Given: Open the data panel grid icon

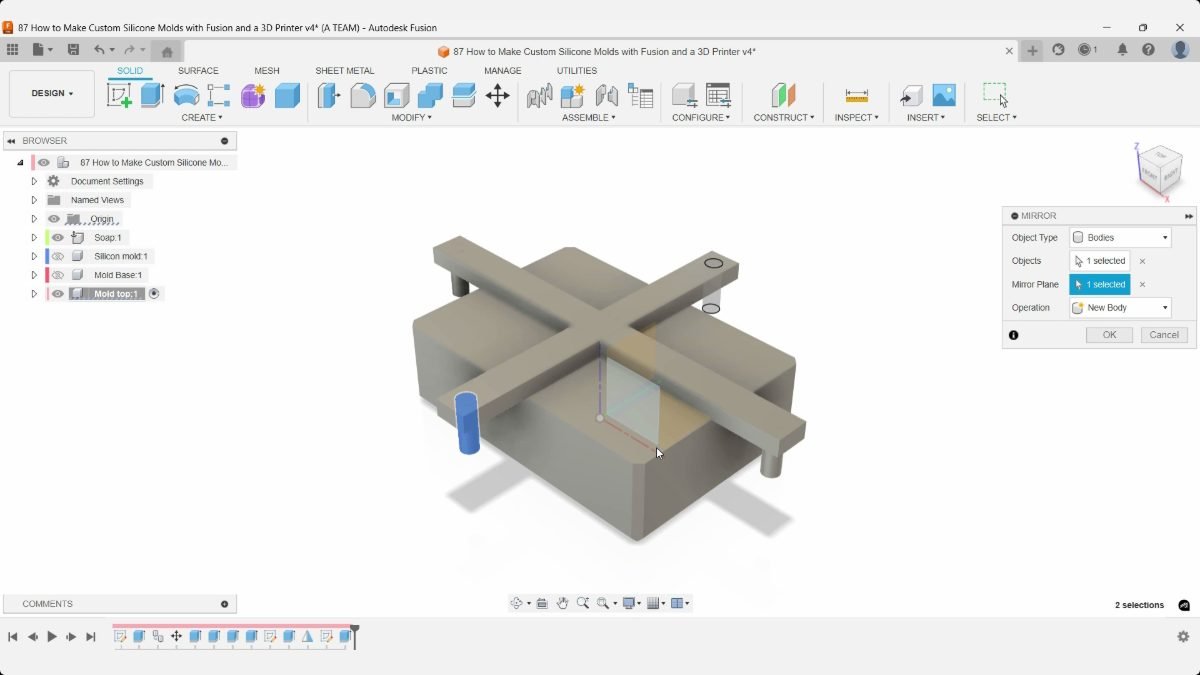Looking at the screenshot, I should tap(12, 50).
